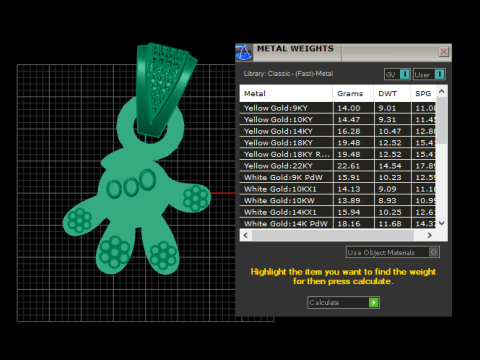The height and width of the screenshot is (360, 480).
Task: Select the Yellow Gold:9KY row
Action: click(x=338, y=108)
